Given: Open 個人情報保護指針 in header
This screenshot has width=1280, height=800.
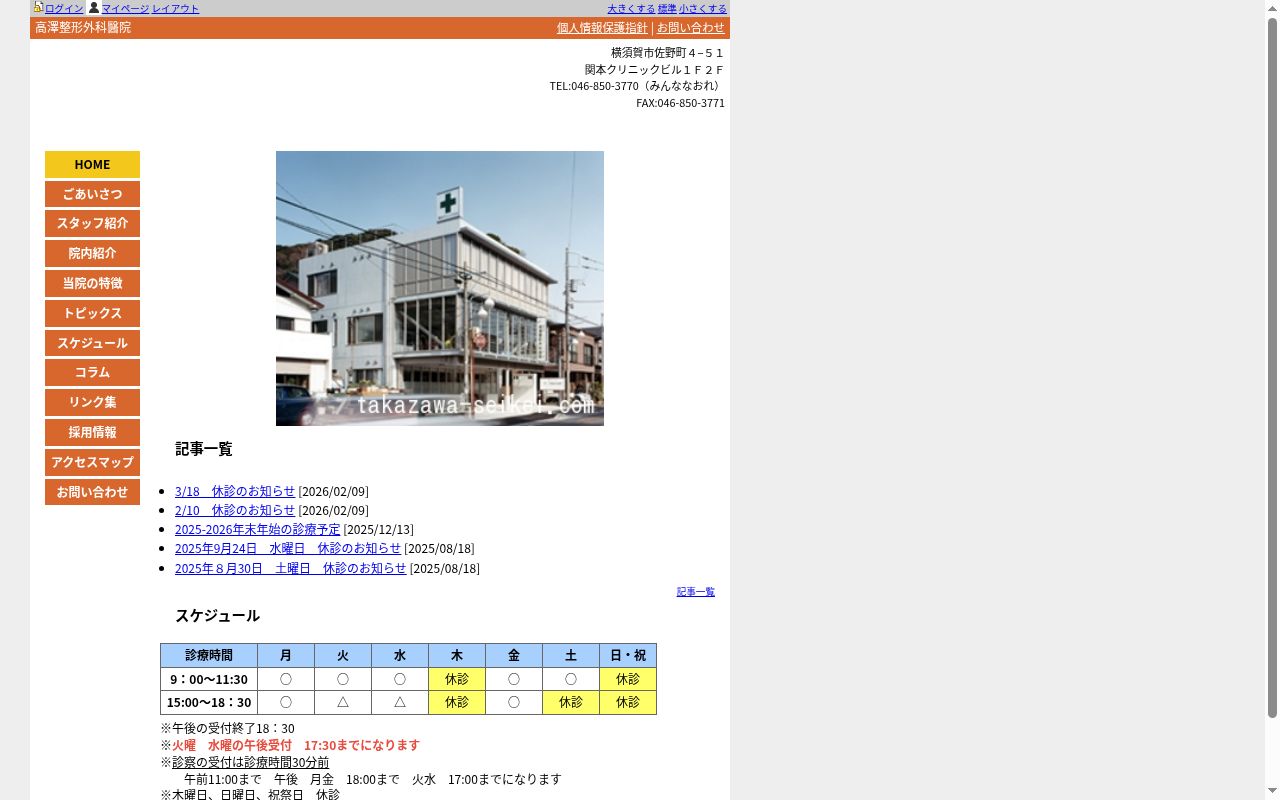Looking at the screenshot, I should coord(602,28).
